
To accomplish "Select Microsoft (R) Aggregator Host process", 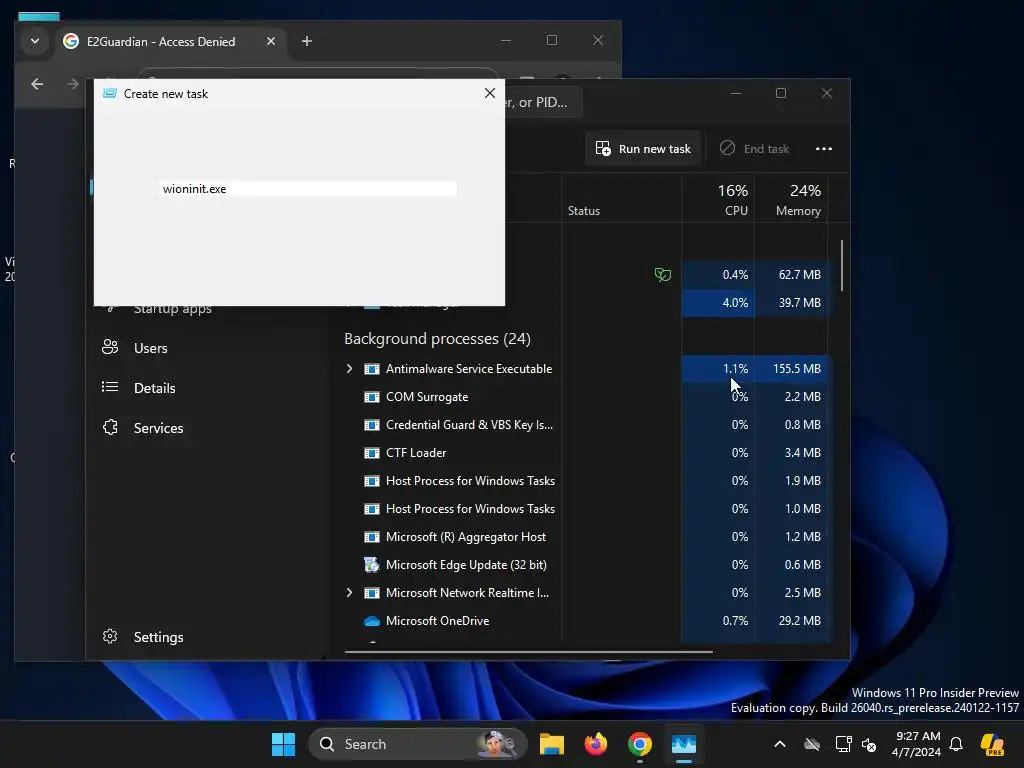I will [466, 537].
